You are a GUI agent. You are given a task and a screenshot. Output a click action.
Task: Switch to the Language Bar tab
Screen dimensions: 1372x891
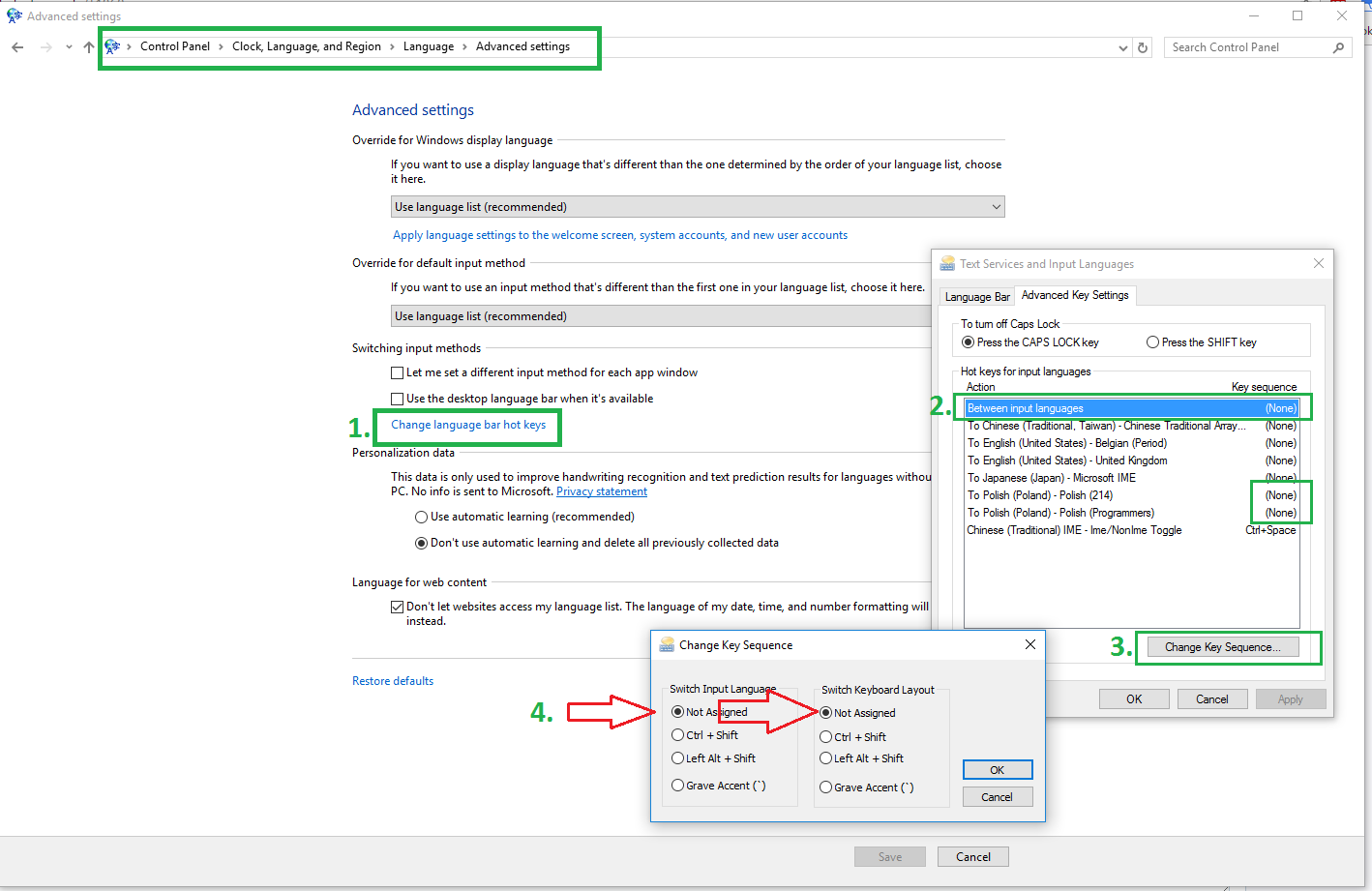976,297
